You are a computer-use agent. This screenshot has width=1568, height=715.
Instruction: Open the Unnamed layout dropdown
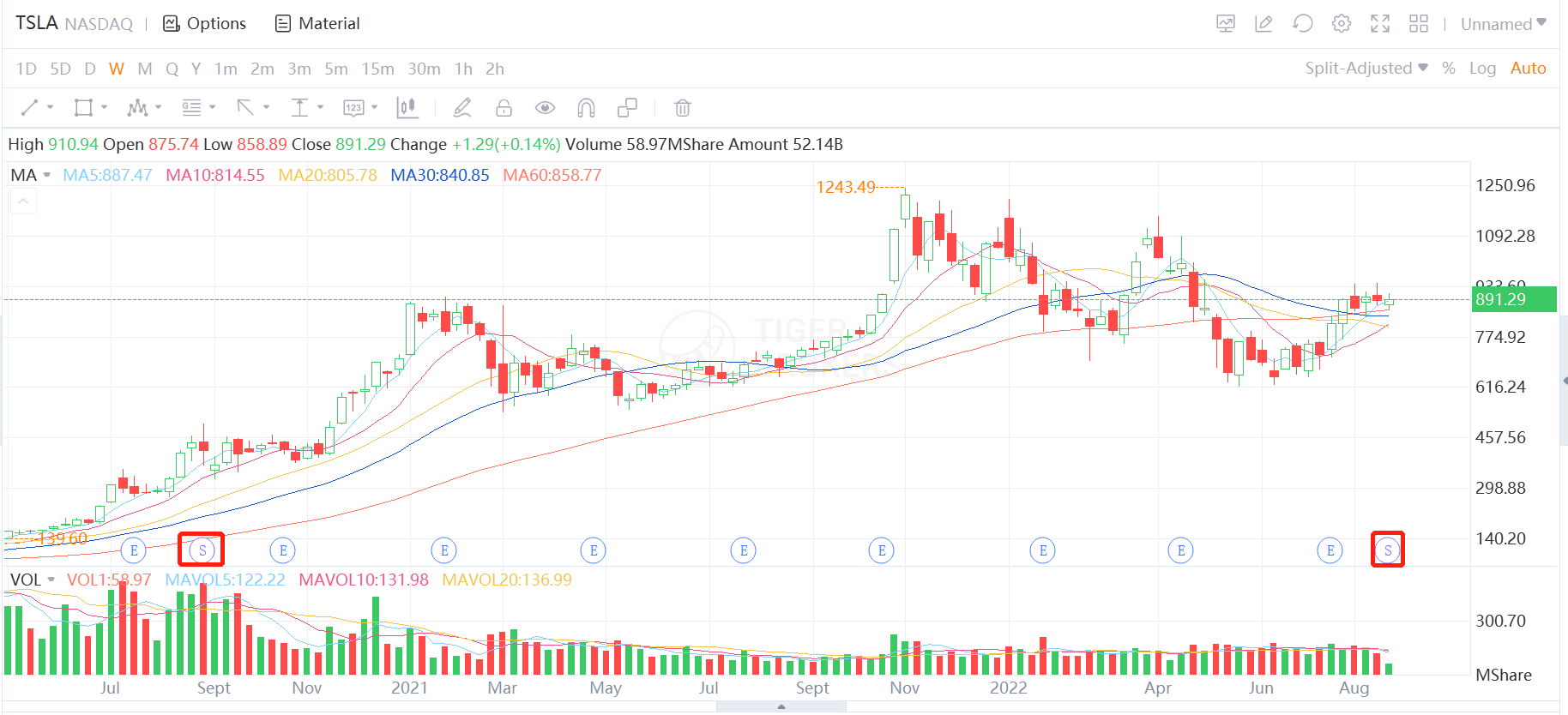(x=1504, y=24)
